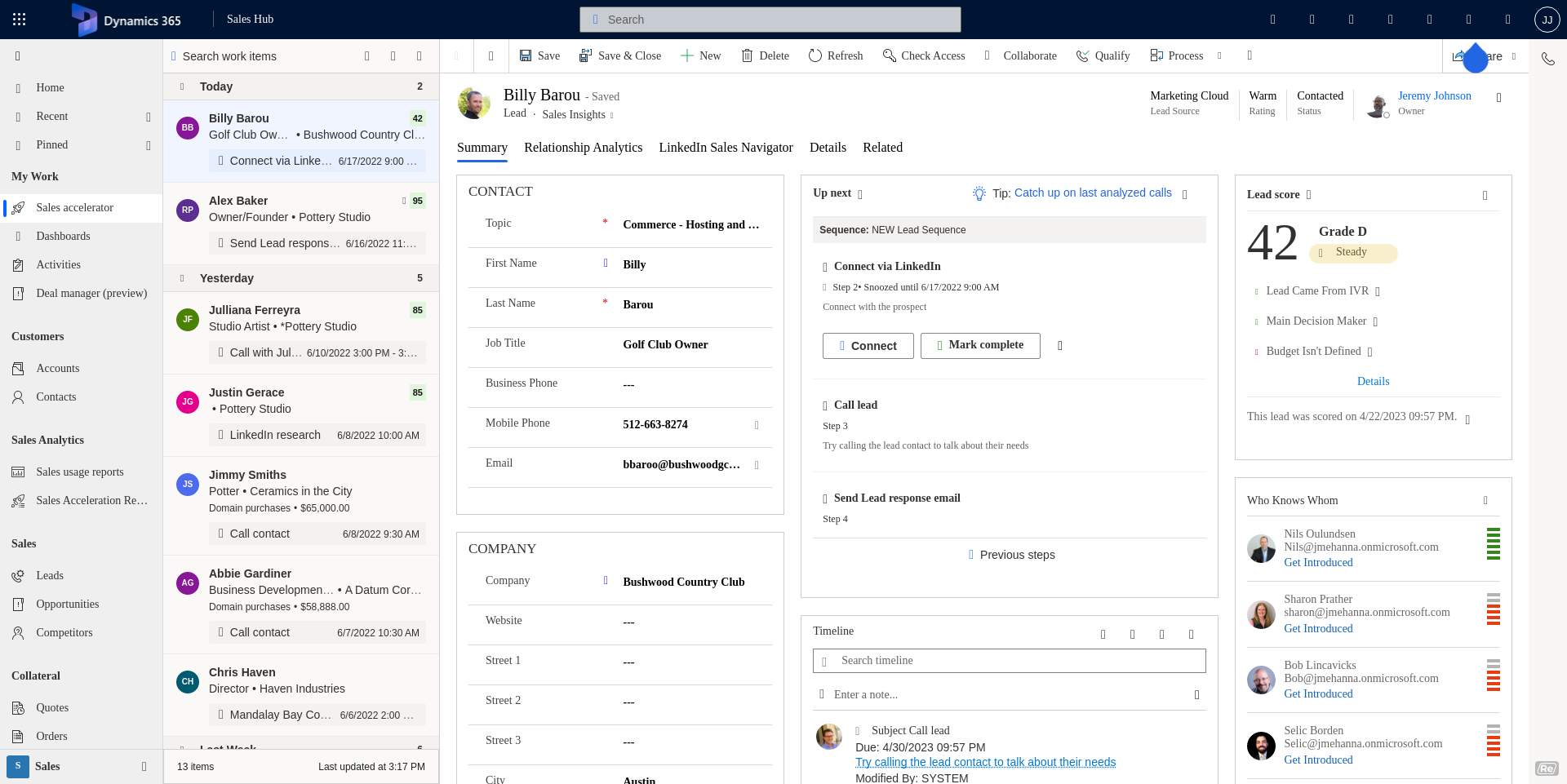Click the Refresh command icon
Screen dimensions: 1567x784
(815, 55)
